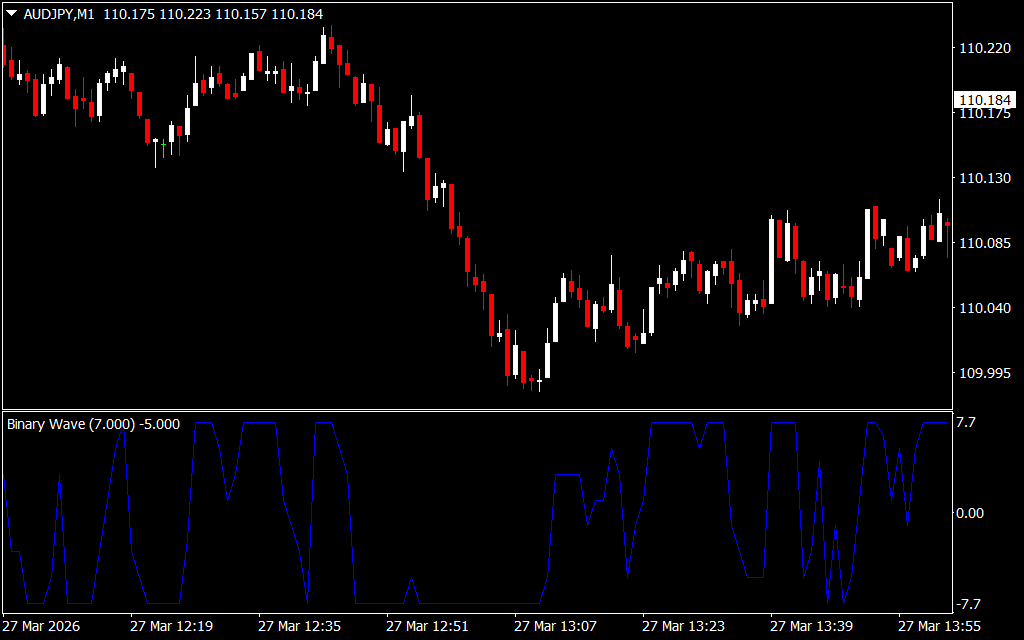The width and height of the screenshot is (1024, 640).
Task: Click the 27 Mar 2026 date label
Action: 42,626
